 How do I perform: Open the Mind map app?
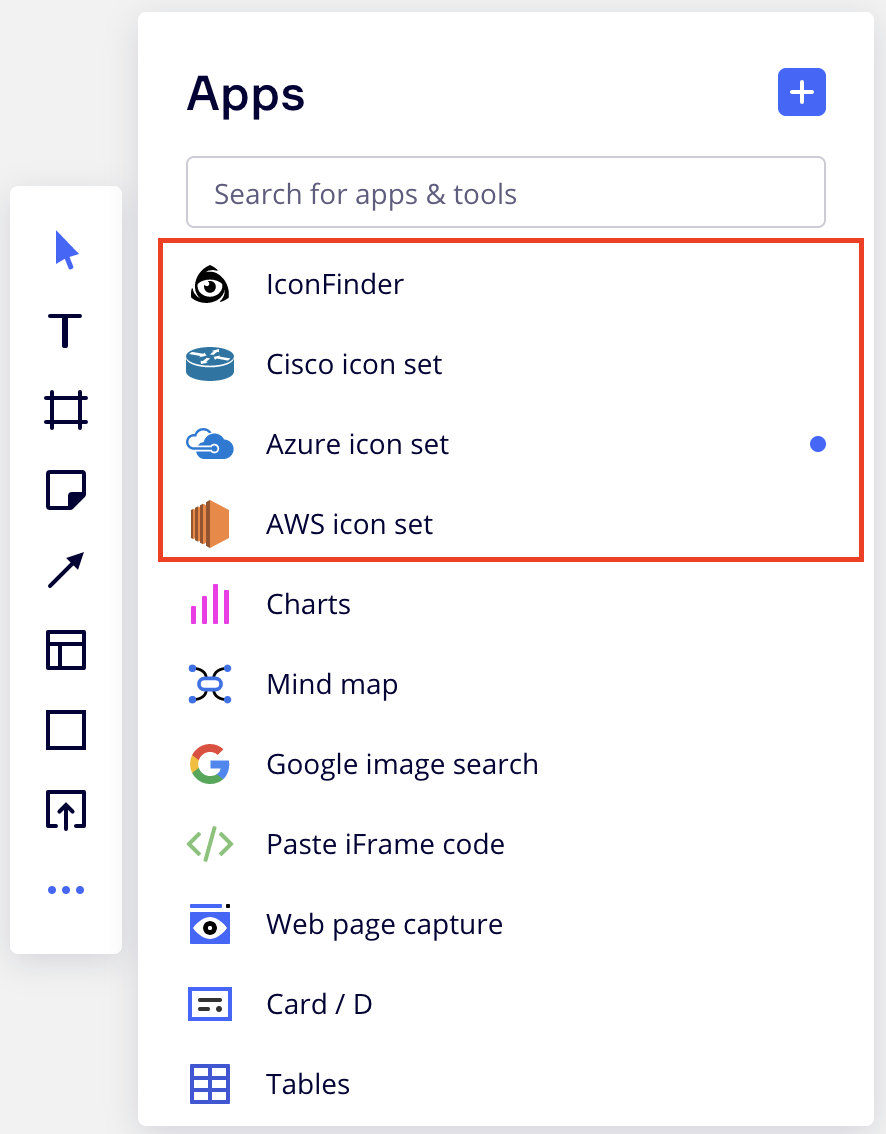pos(332,685)
